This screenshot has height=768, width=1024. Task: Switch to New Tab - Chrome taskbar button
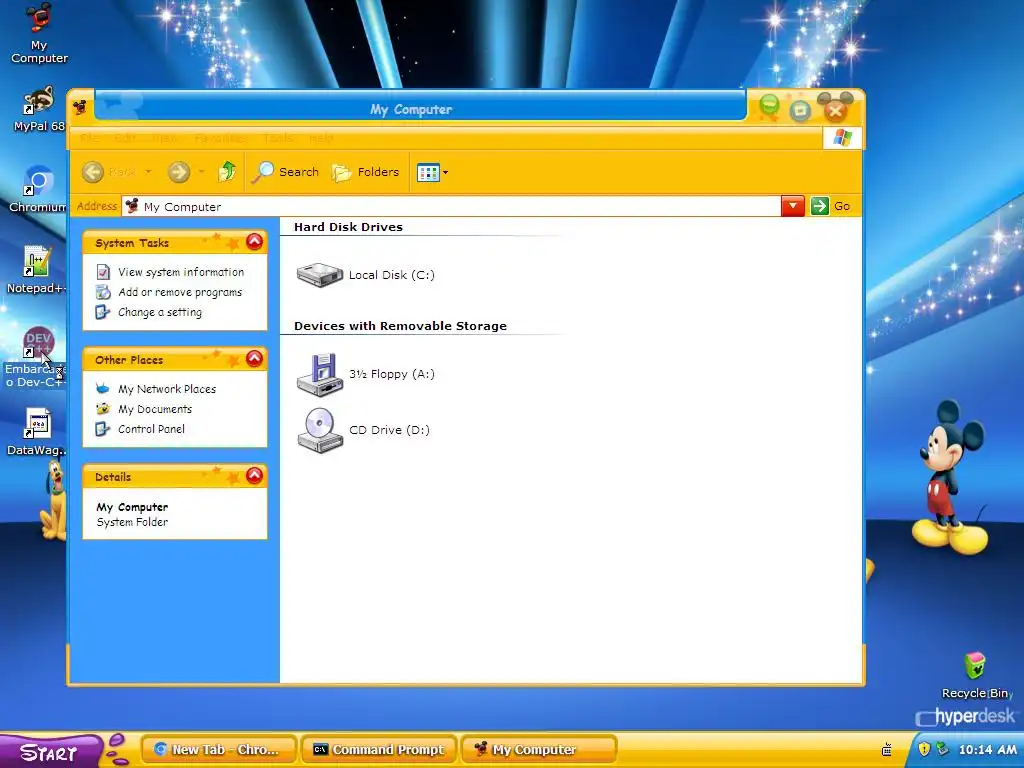(x=219, y=750)
